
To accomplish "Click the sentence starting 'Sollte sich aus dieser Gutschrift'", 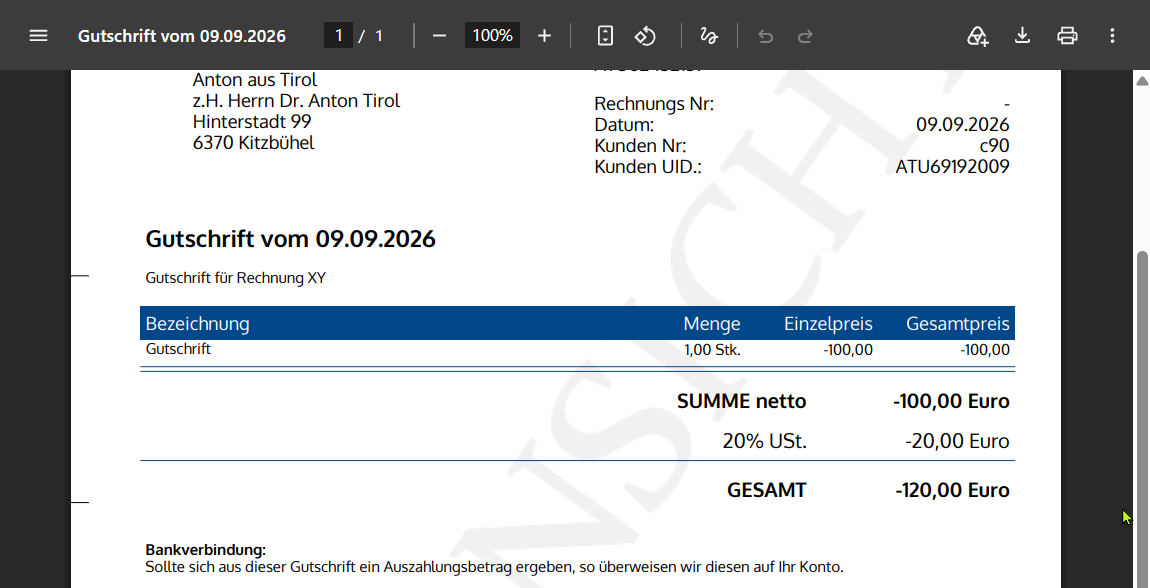I will coord(495,567).
